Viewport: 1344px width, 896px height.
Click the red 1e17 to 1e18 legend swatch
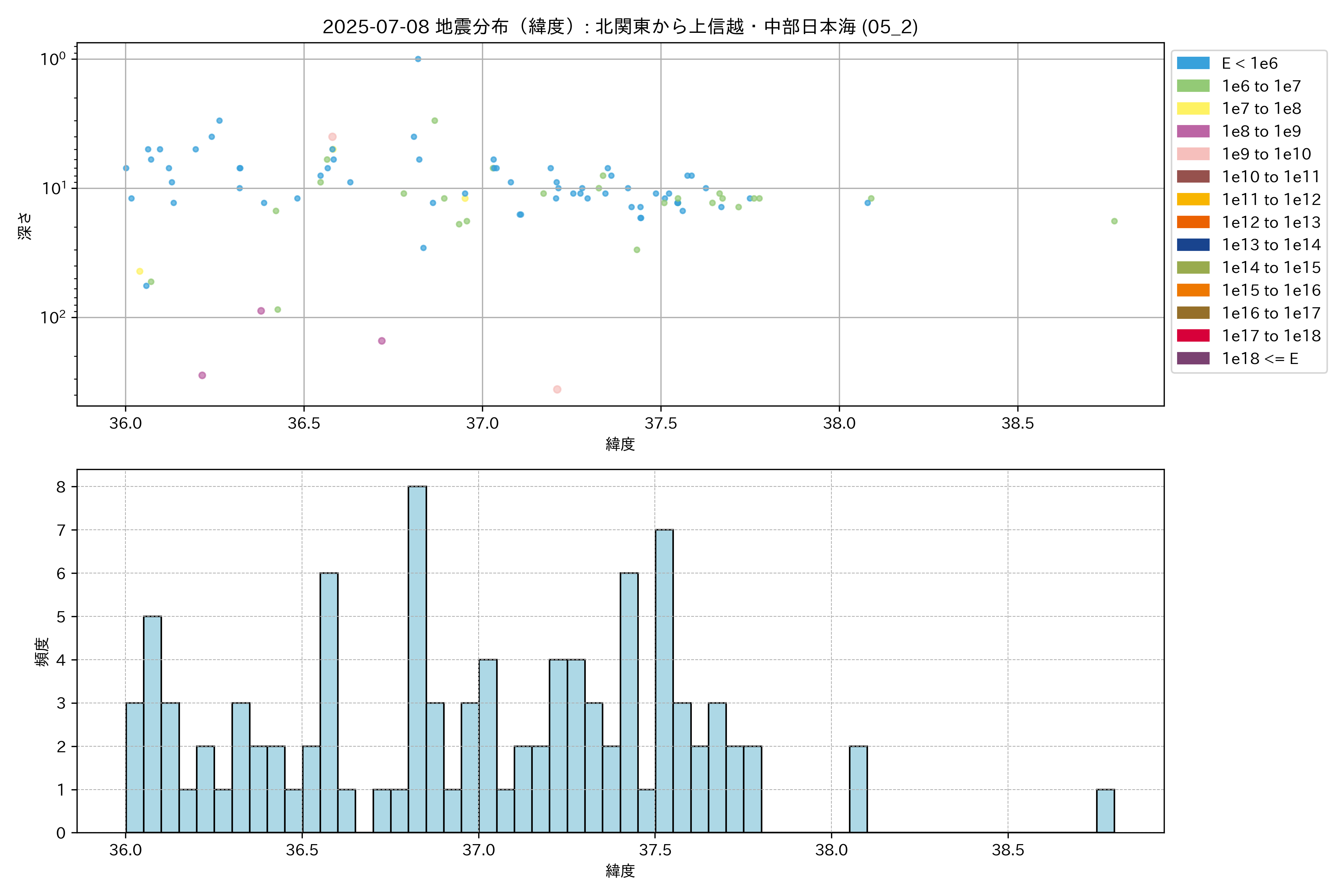(1192, 335)
